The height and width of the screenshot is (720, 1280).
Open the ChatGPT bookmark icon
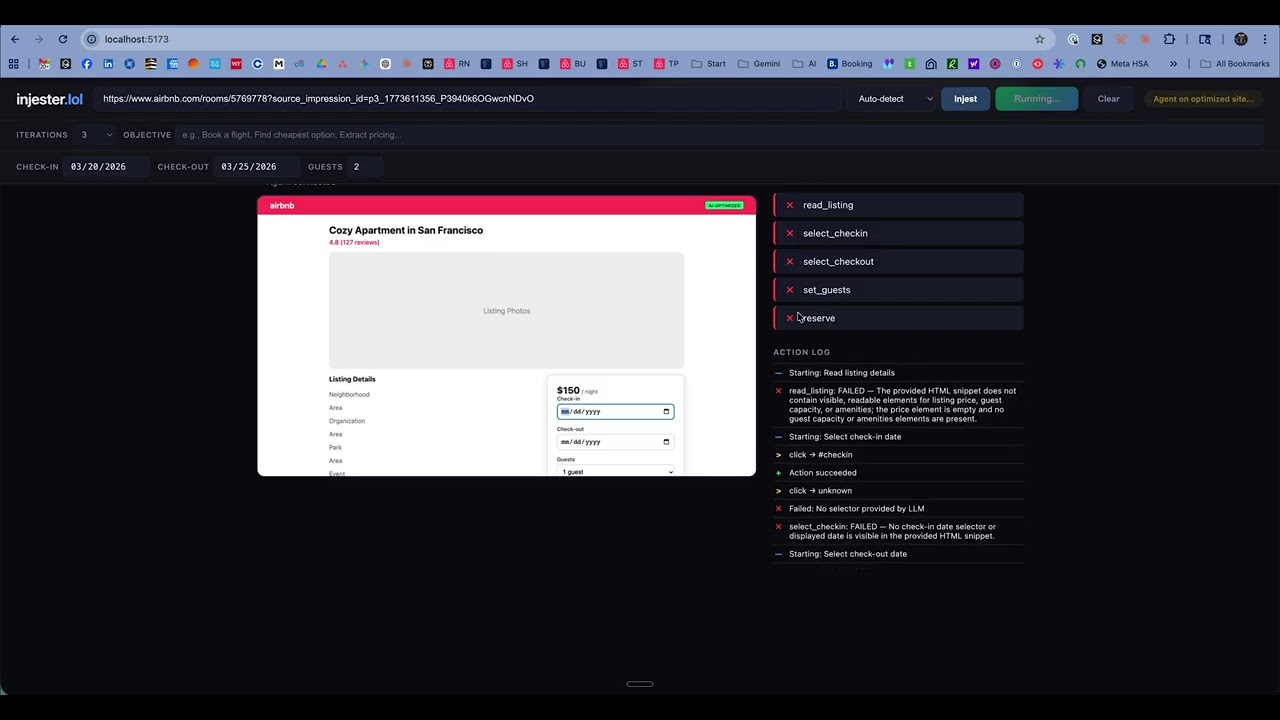coord(385,64)
